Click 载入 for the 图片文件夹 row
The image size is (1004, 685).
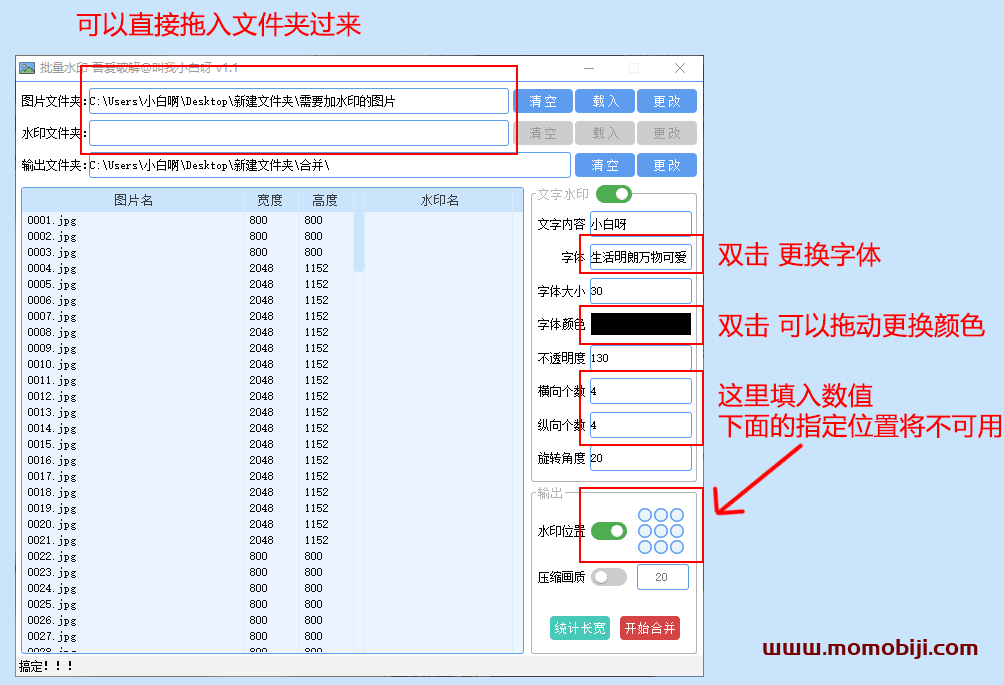click(605, 101)
